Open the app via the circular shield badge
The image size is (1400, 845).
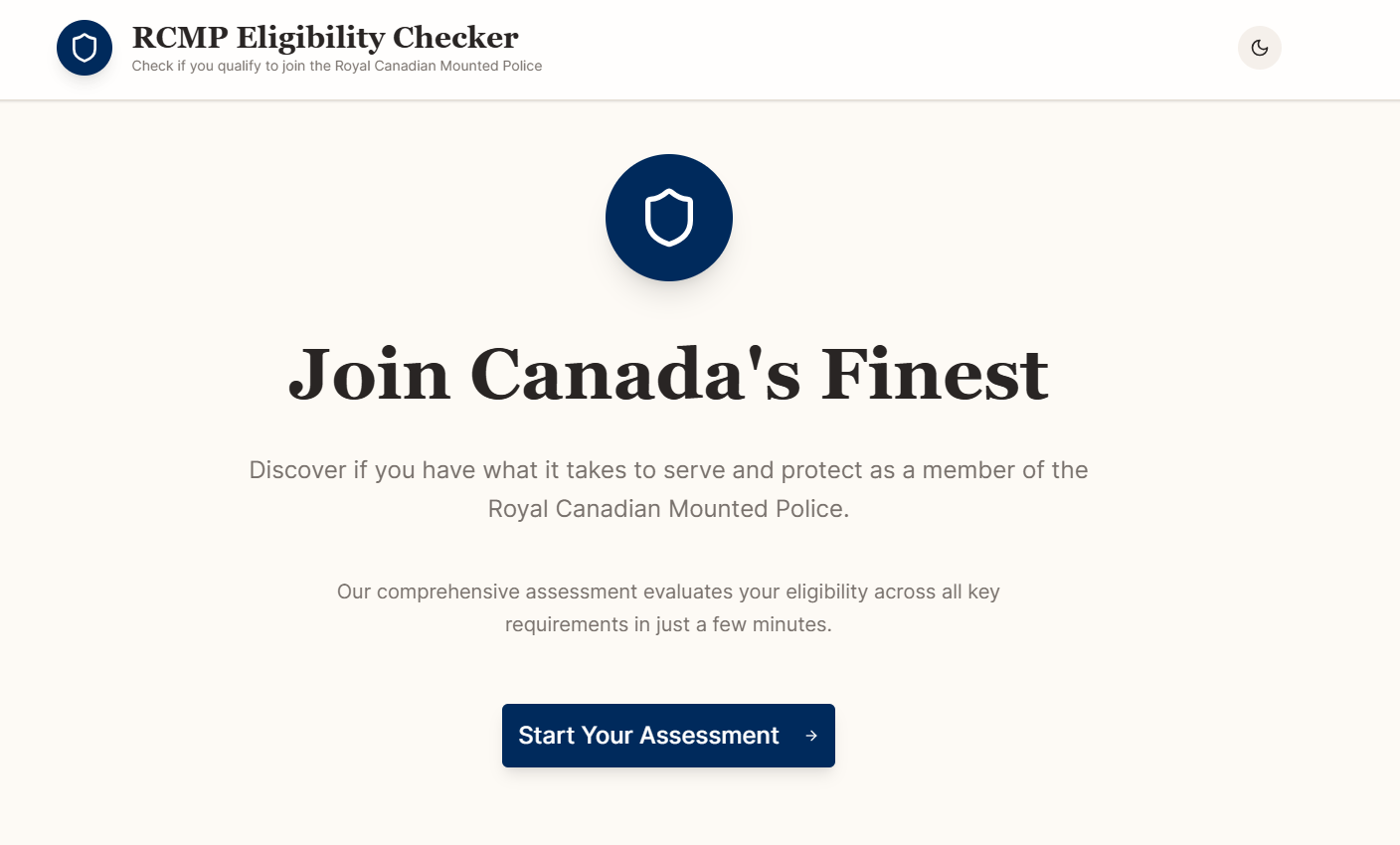tap(85, 47)
